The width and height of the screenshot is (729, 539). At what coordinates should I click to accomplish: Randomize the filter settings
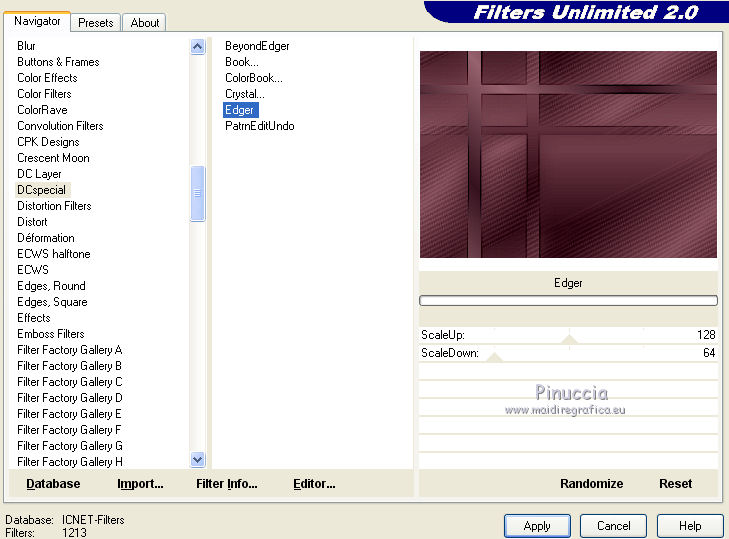coord(591,484)
